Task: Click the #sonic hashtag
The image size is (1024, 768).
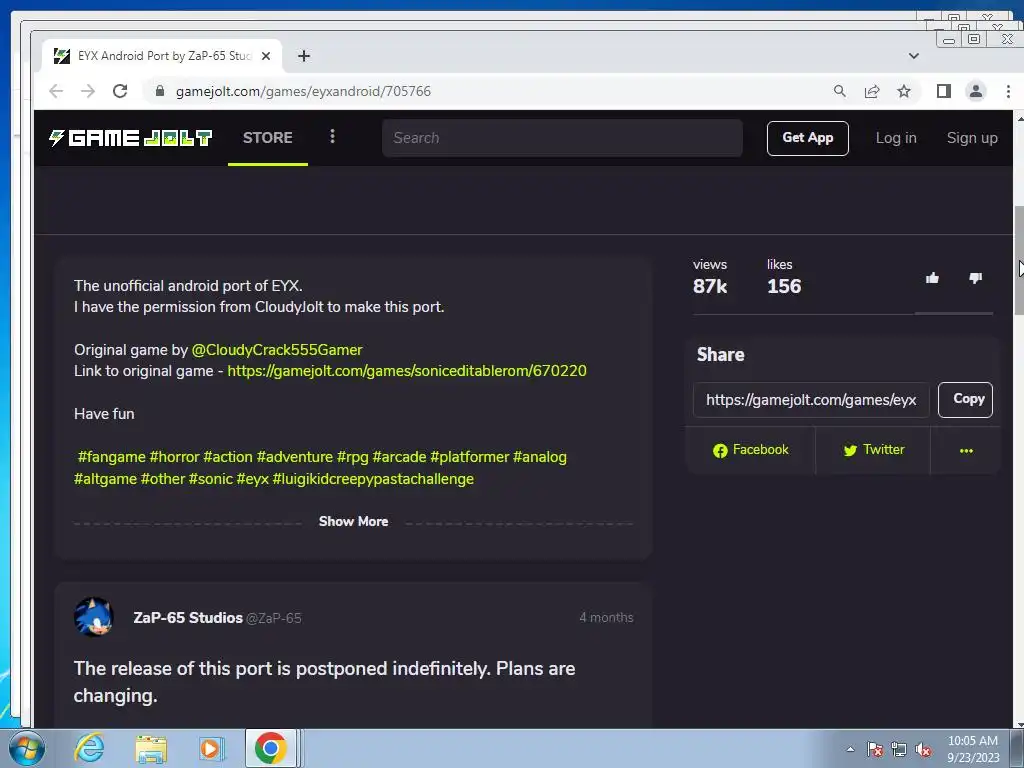Action: 210,479
